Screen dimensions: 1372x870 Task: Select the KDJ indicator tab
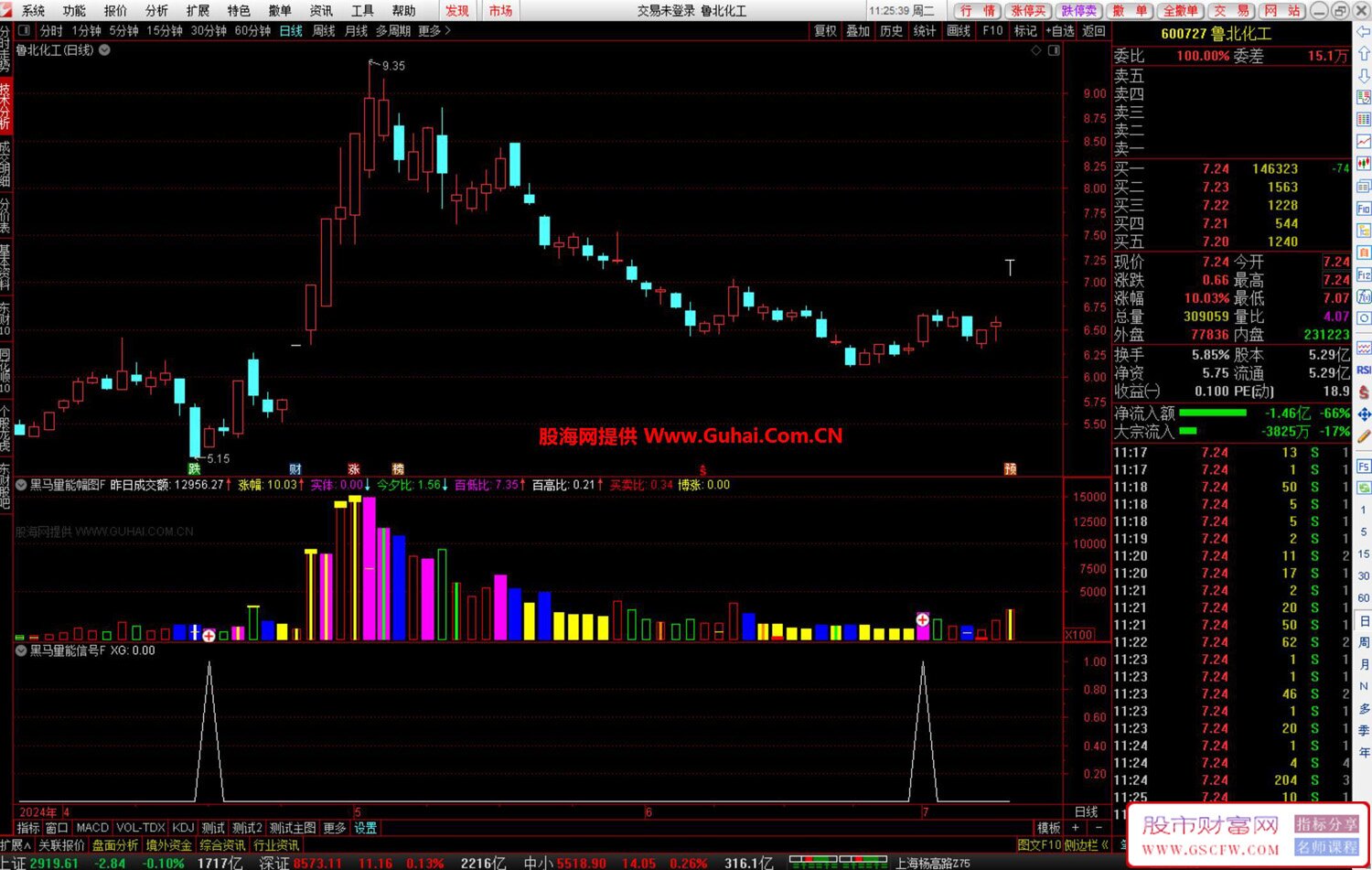coord(184,828)
